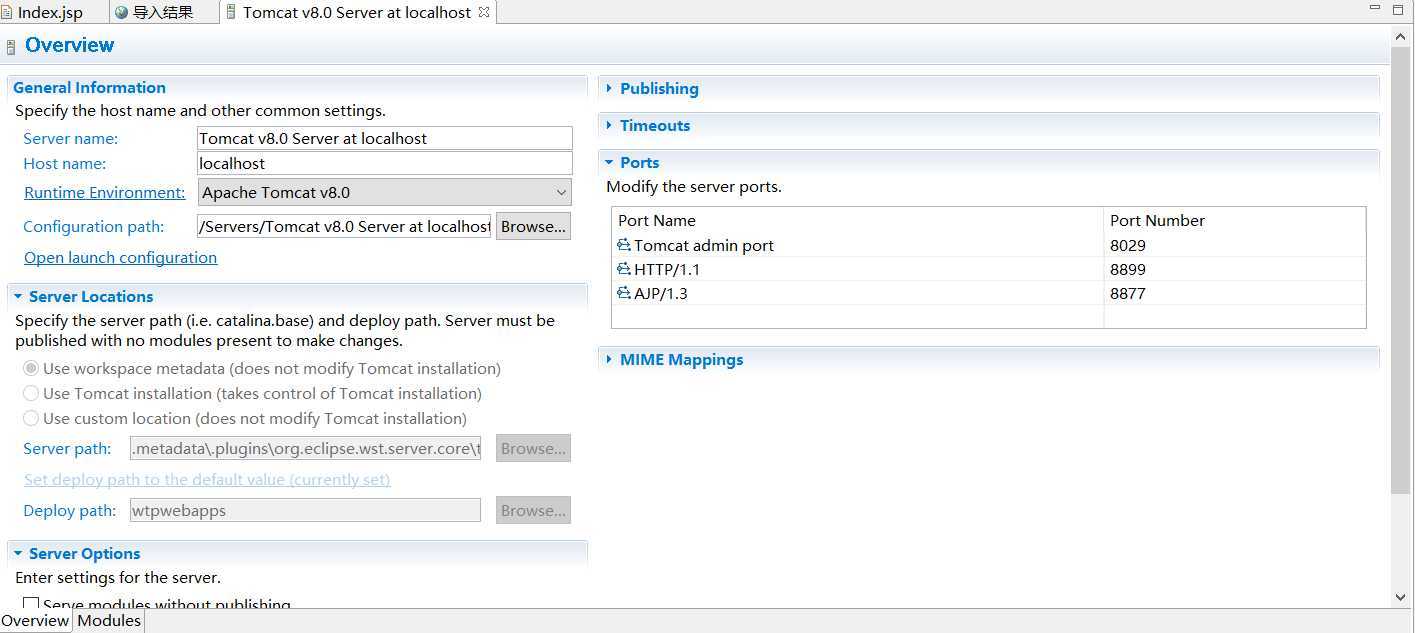Collapse the Server Locations section

pos(18,296)
